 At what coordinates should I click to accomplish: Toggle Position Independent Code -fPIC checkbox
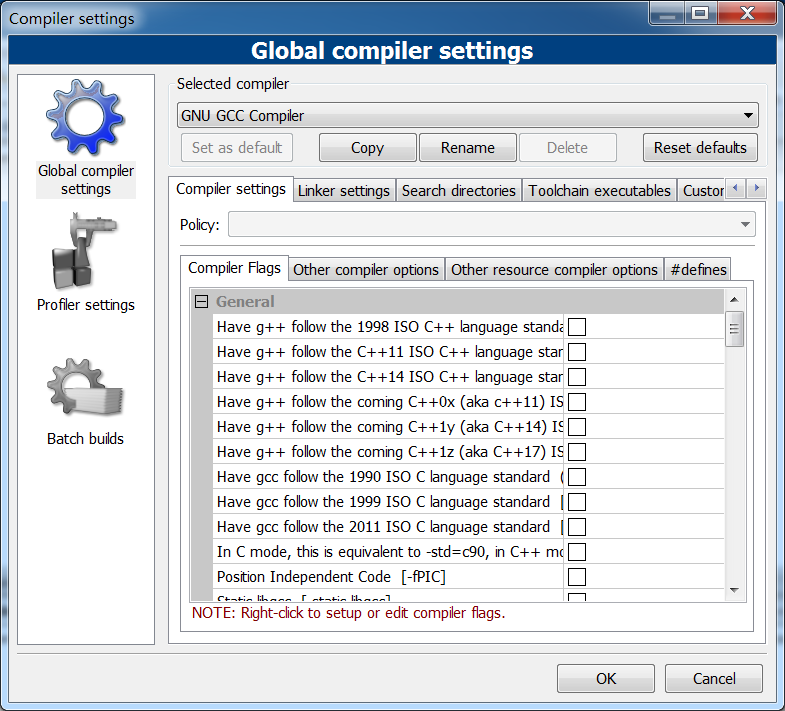pos(577,577)
